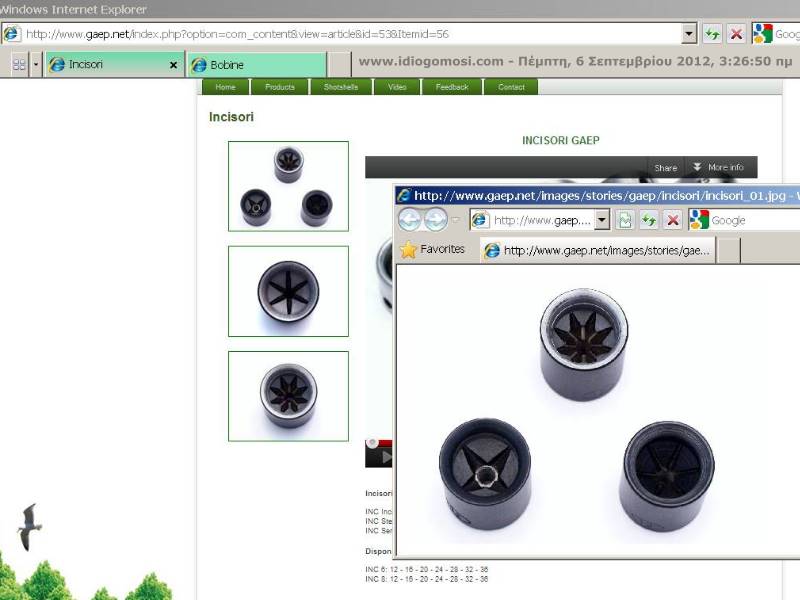The image size is (800, 600).
Task: Open a new blank tab in main window
Action: (339, 65)
